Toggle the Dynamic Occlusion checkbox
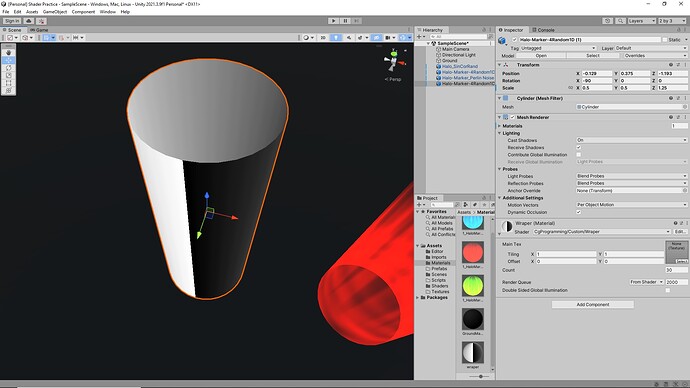 [579, 212]
